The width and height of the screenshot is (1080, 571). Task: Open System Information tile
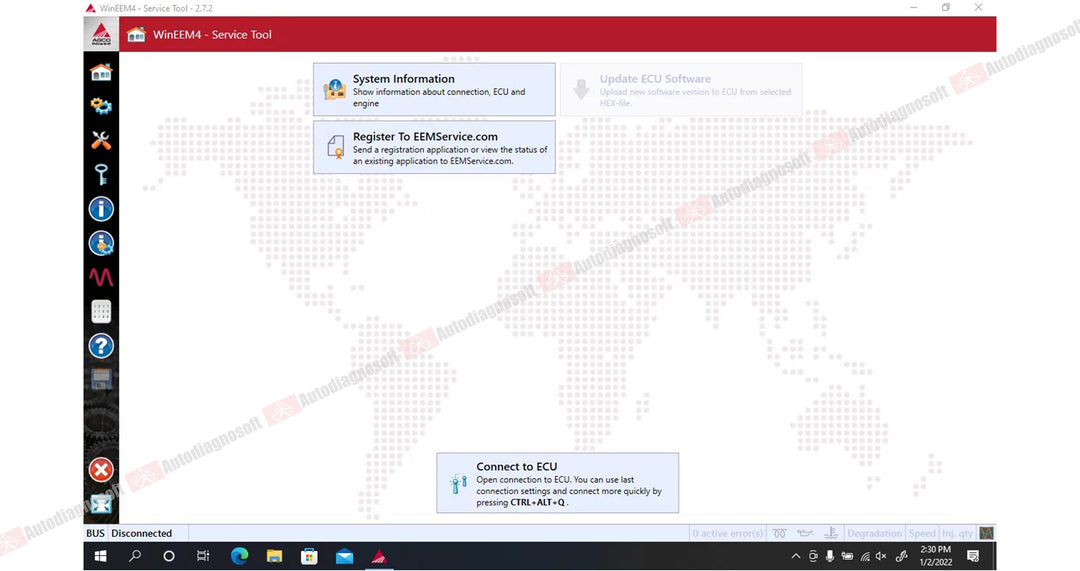434,90
